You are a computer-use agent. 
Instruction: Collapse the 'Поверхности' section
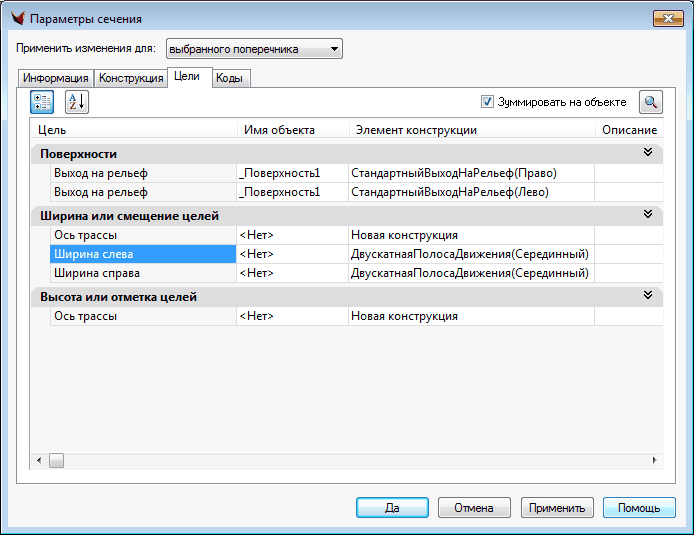coord(647,153)
